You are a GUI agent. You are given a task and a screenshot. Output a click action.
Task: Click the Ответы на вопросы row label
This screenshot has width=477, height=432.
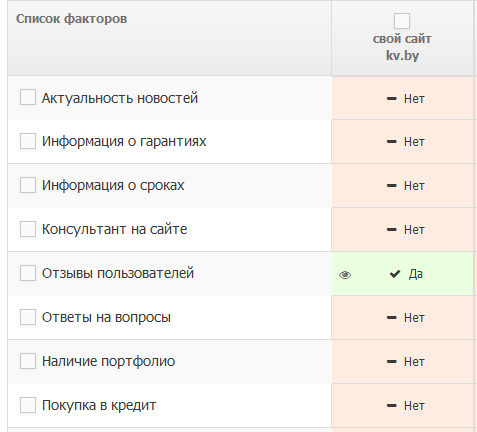coord(106,317)
